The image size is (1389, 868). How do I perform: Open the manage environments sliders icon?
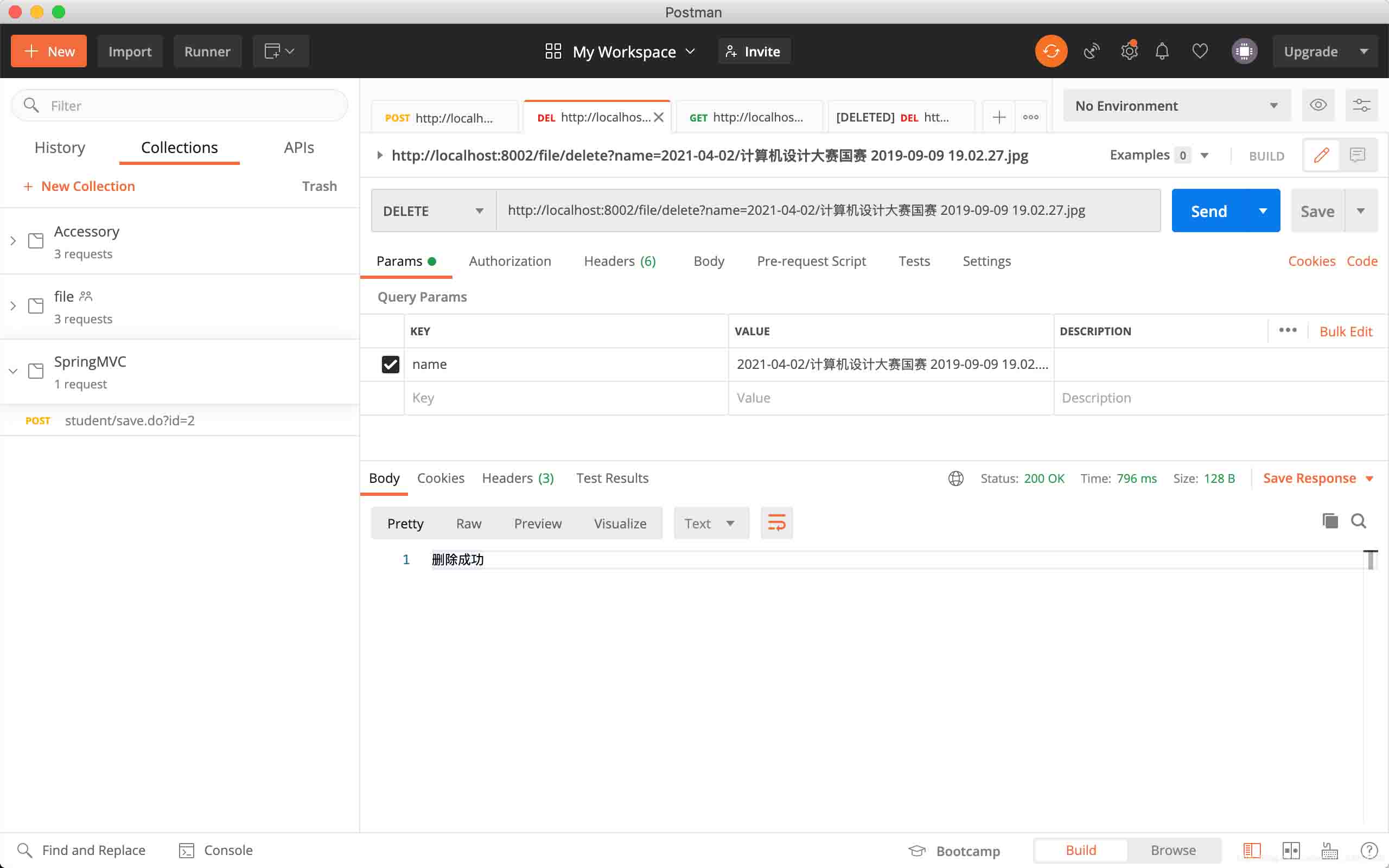click(x=1361, y=105)
